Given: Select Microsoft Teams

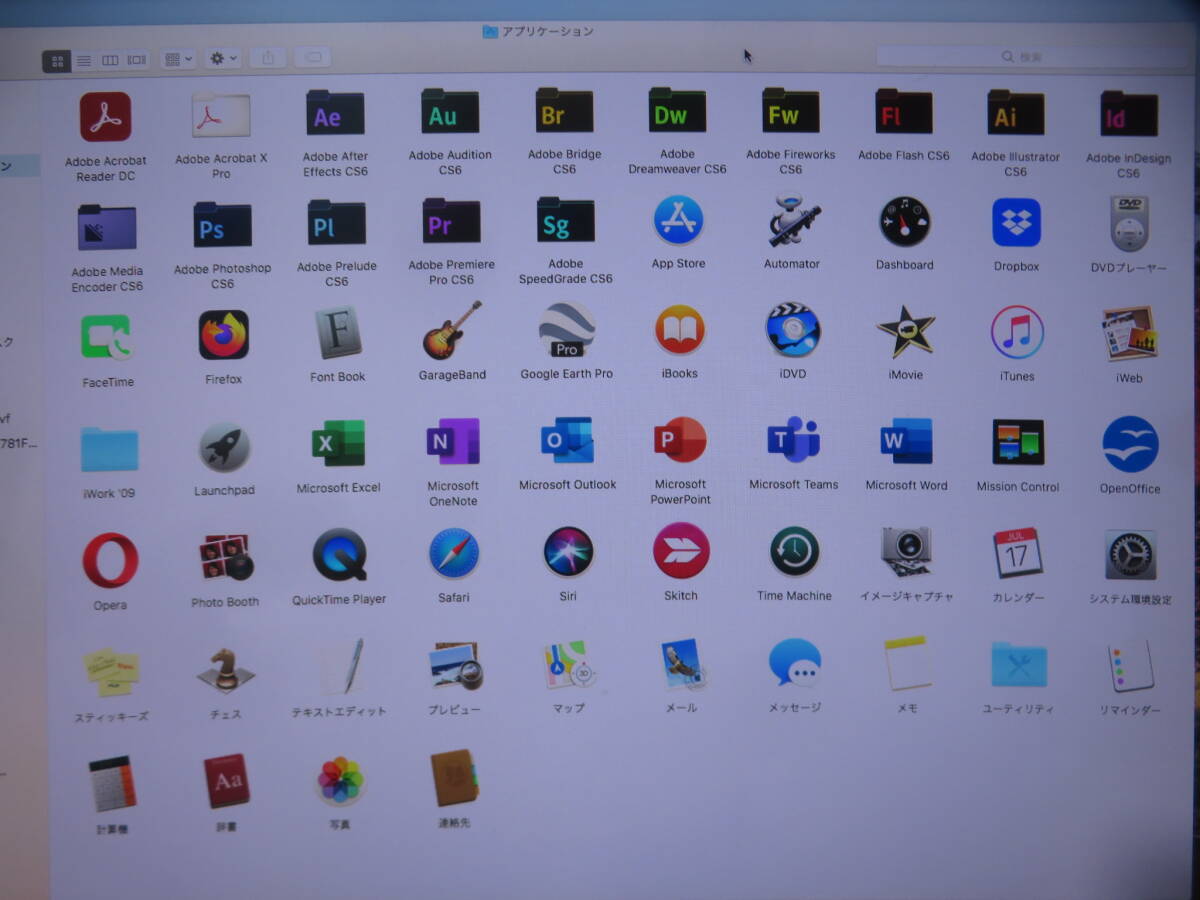Looking at the screenshot, I should [793, 441].
